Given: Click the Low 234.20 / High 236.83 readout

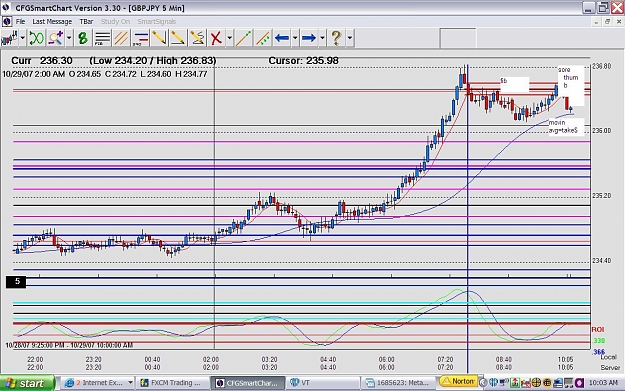Looking at the screenshot, I should point(153,61).
